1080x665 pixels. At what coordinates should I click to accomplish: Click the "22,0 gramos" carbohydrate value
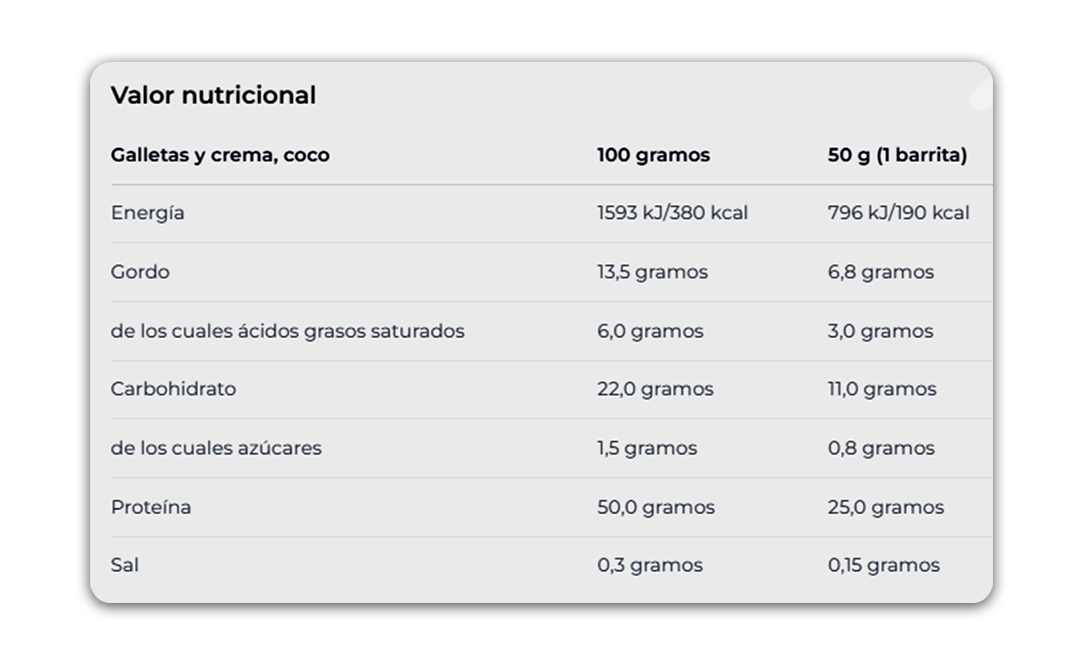pyautogui.click(x=655, y=389)
